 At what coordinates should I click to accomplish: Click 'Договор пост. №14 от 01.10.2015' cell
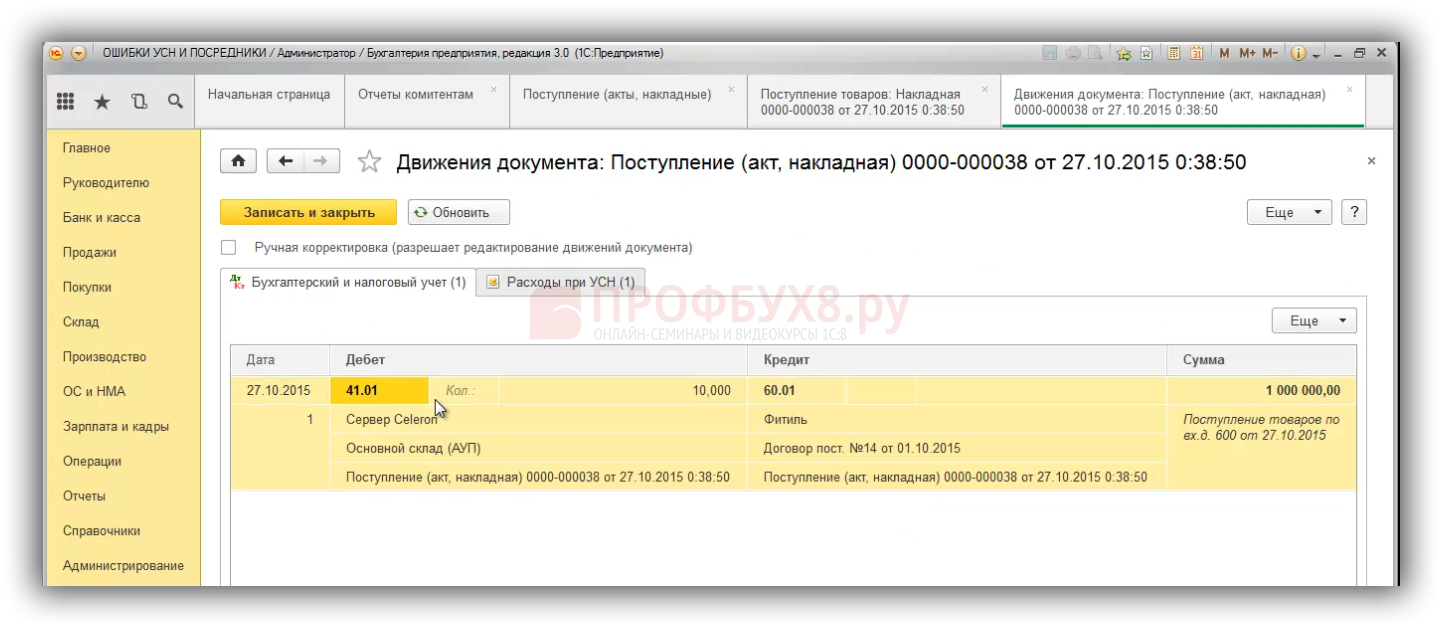(957, 449)
